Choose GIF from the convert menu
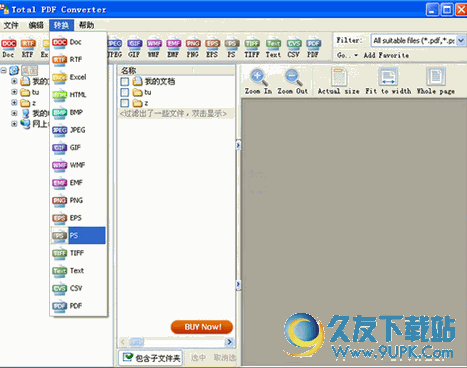The width and height of the screenshot is (467, 368). [78, 148]
